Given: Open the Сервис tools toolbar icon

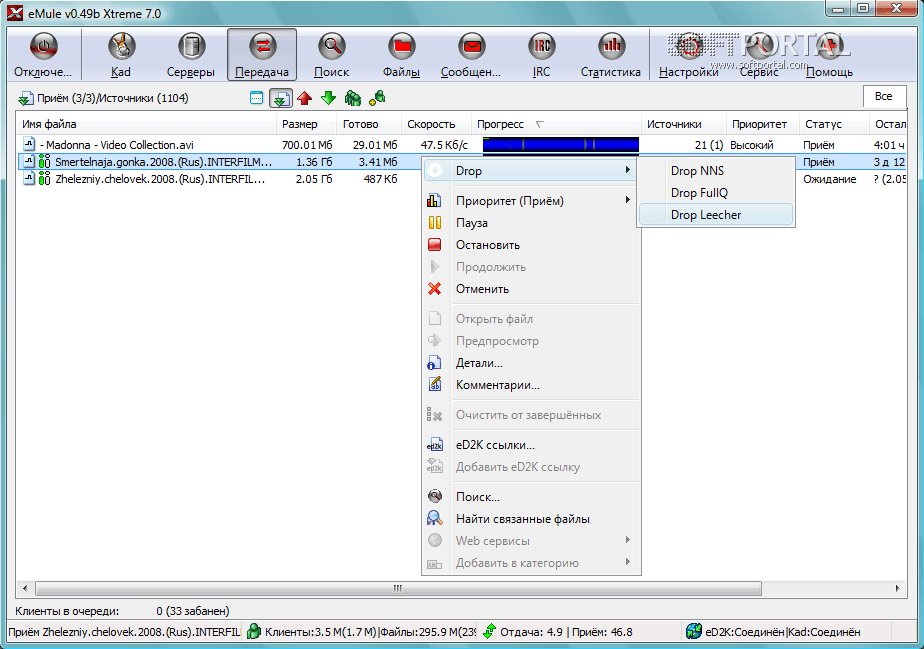Looking at the screenshot, I should tap(759, 47).
